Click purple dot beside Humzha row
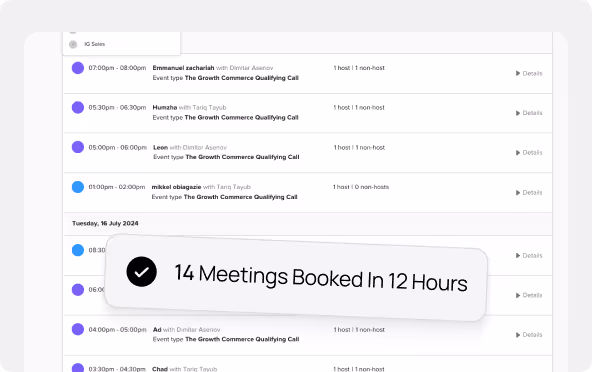 78,107
